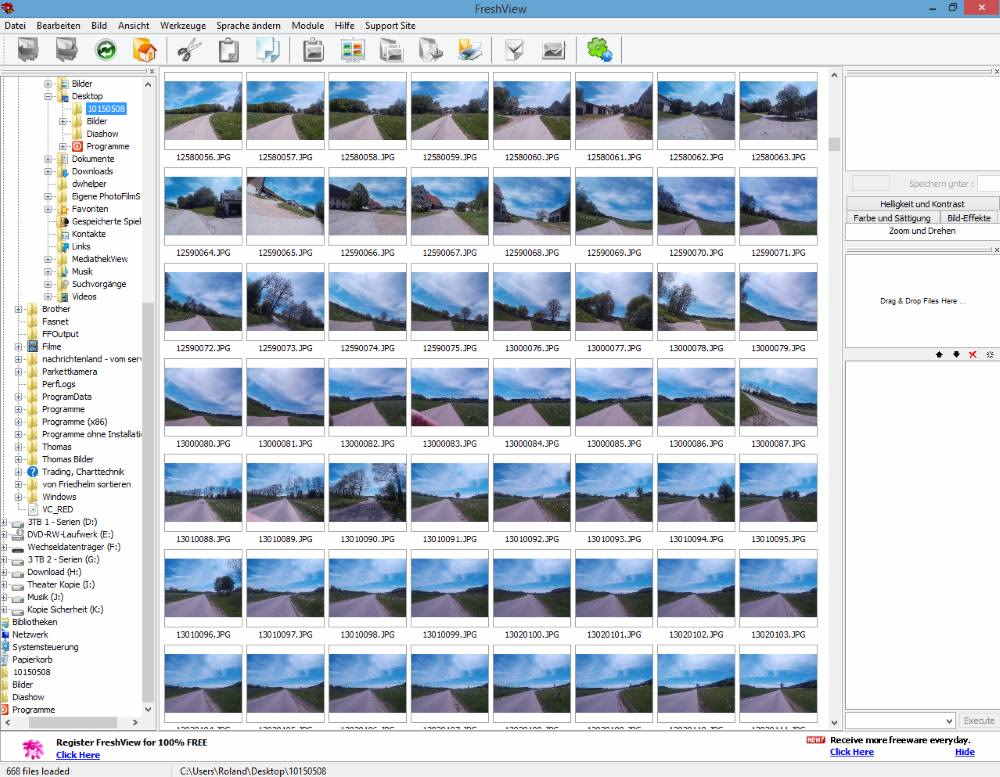
Task: Click the red X remove icon
Action: (972, 354)
